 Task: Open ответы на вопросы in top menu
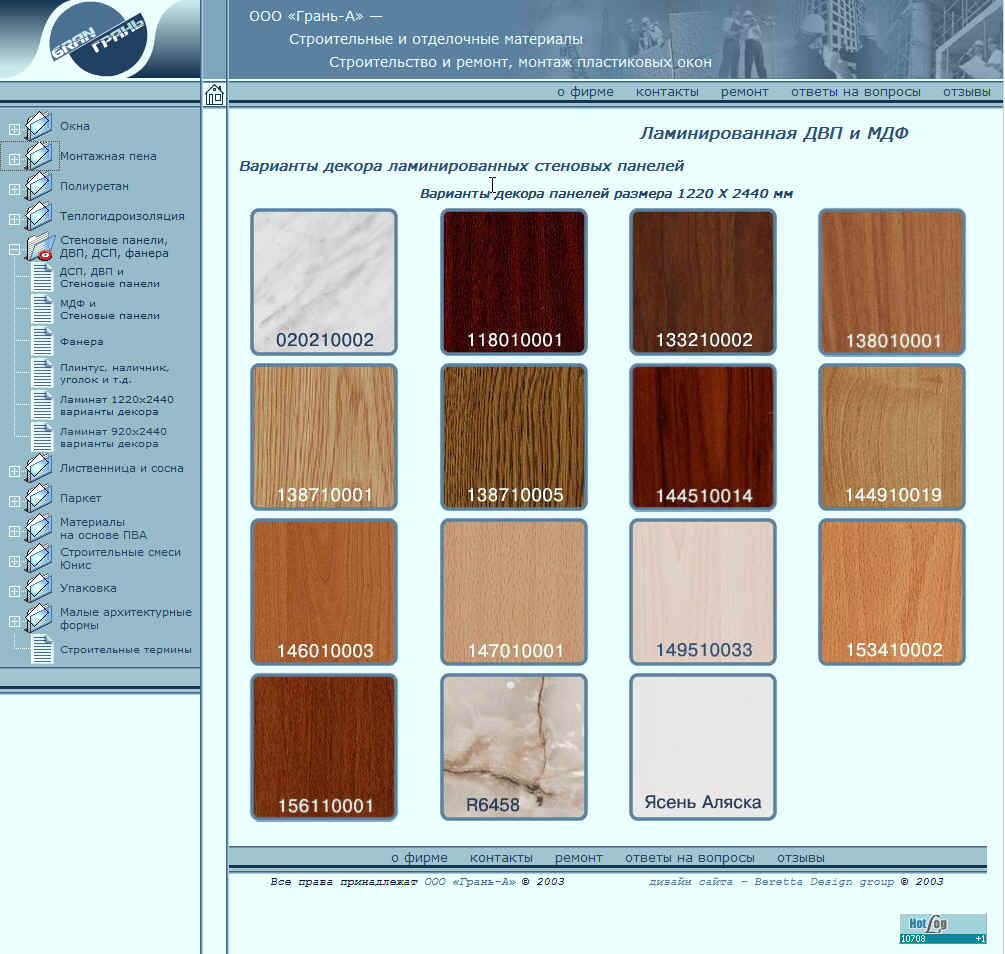point(855,92)
